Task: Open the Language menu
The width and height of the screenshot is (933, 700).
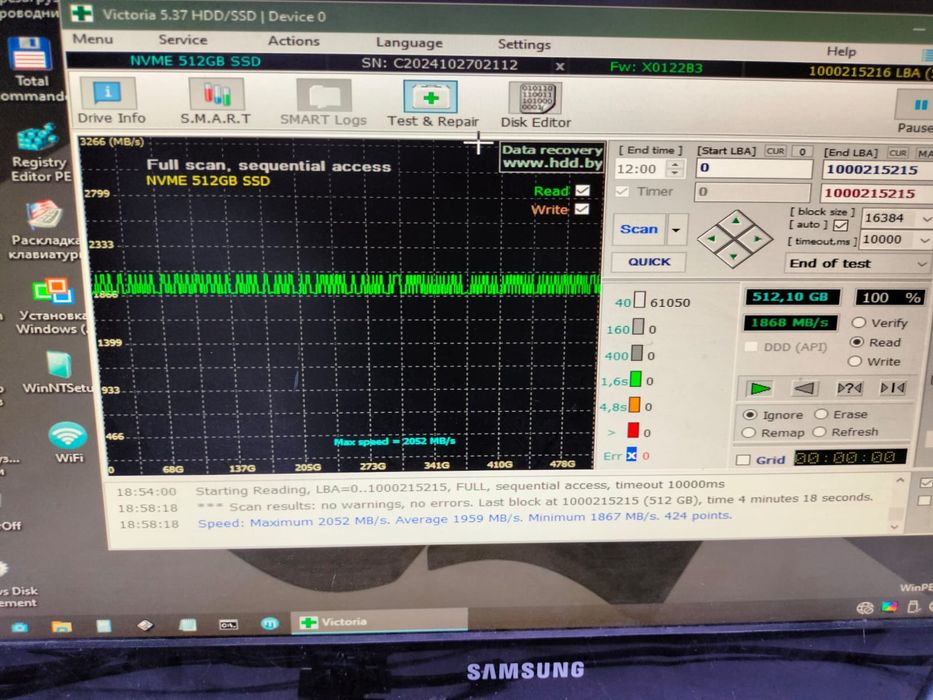Action: coord(409,43)
